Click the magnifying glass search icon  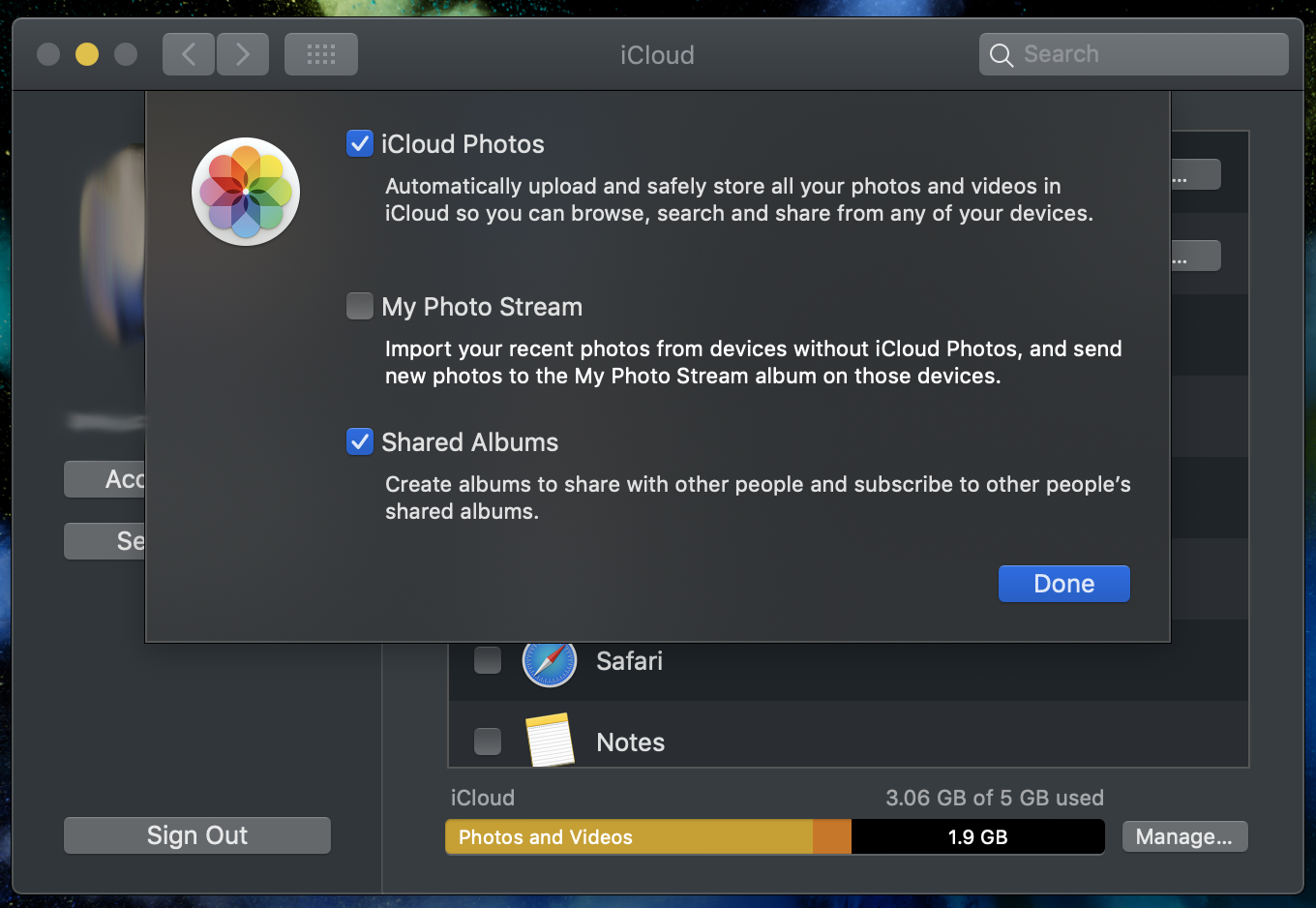click(1002, 55)
